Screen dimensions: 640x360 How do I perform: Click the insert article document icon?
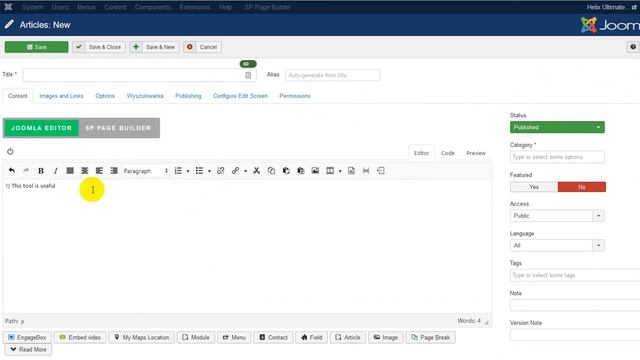coord(351,171)
